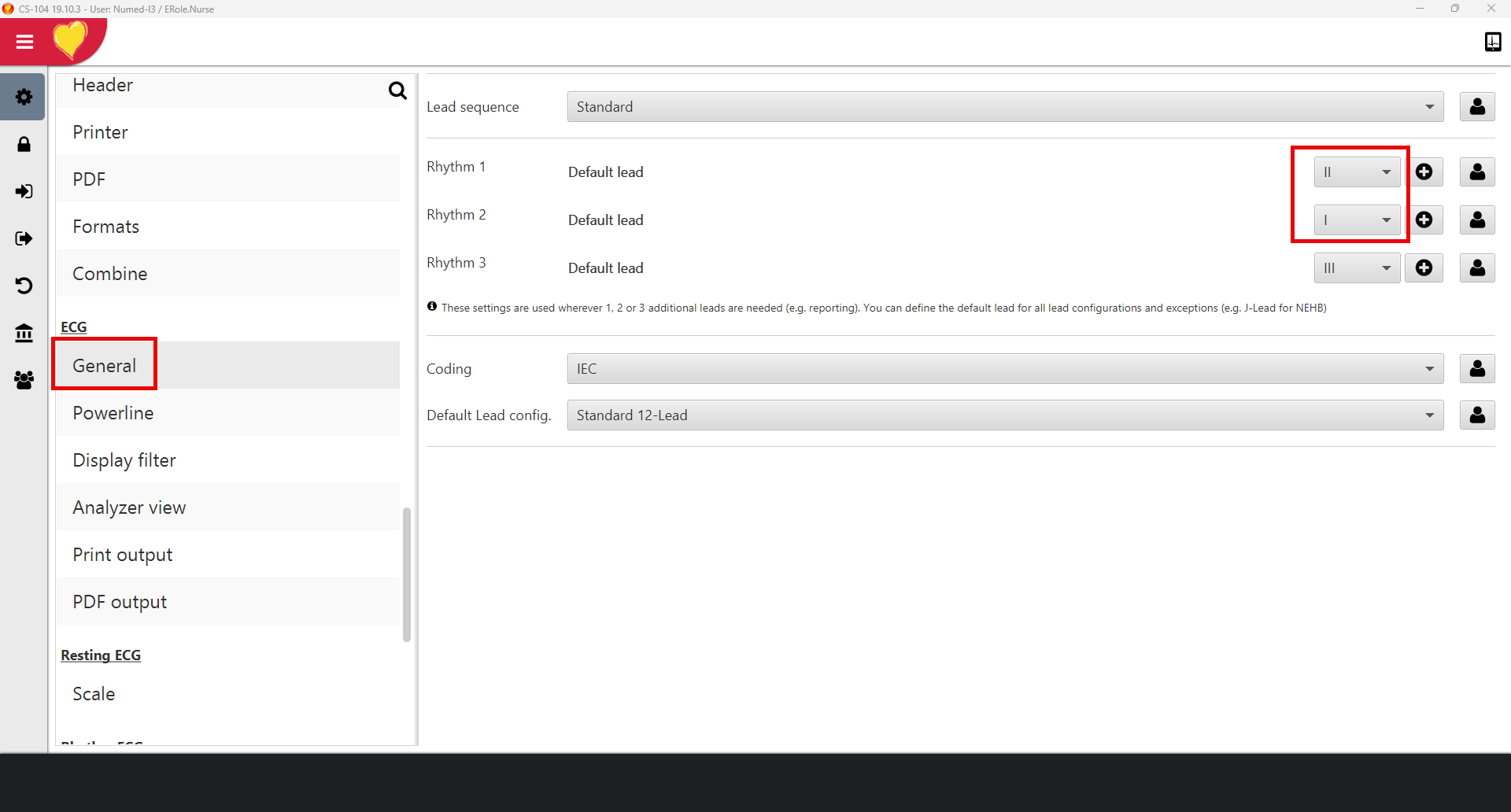Go to Print output settings
Image resolution: width=1511 pixels, height=812 pixels.
(123, 555)
